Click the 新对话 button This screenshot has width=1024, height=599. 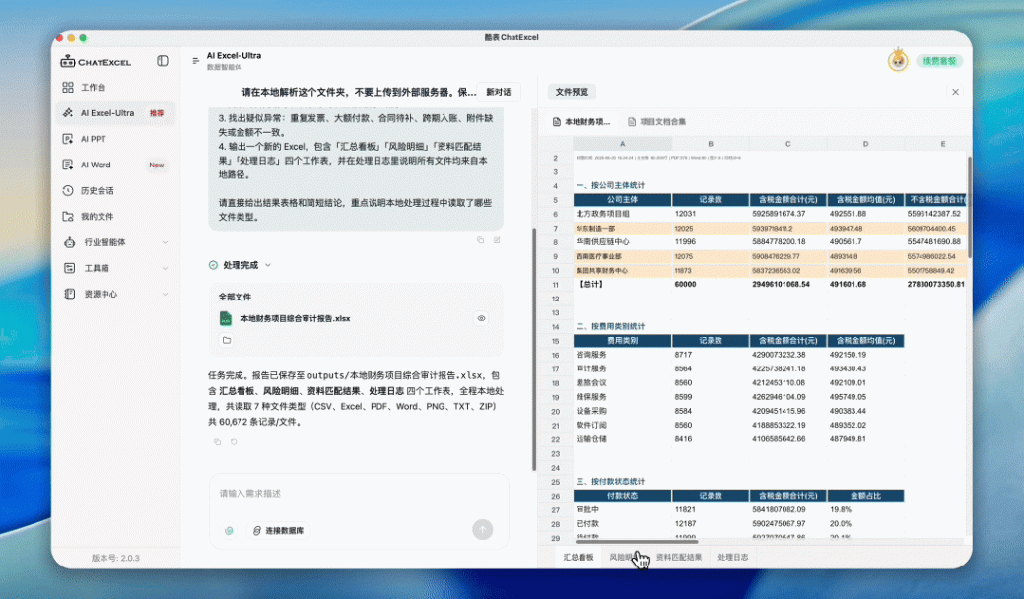point(498,92)
